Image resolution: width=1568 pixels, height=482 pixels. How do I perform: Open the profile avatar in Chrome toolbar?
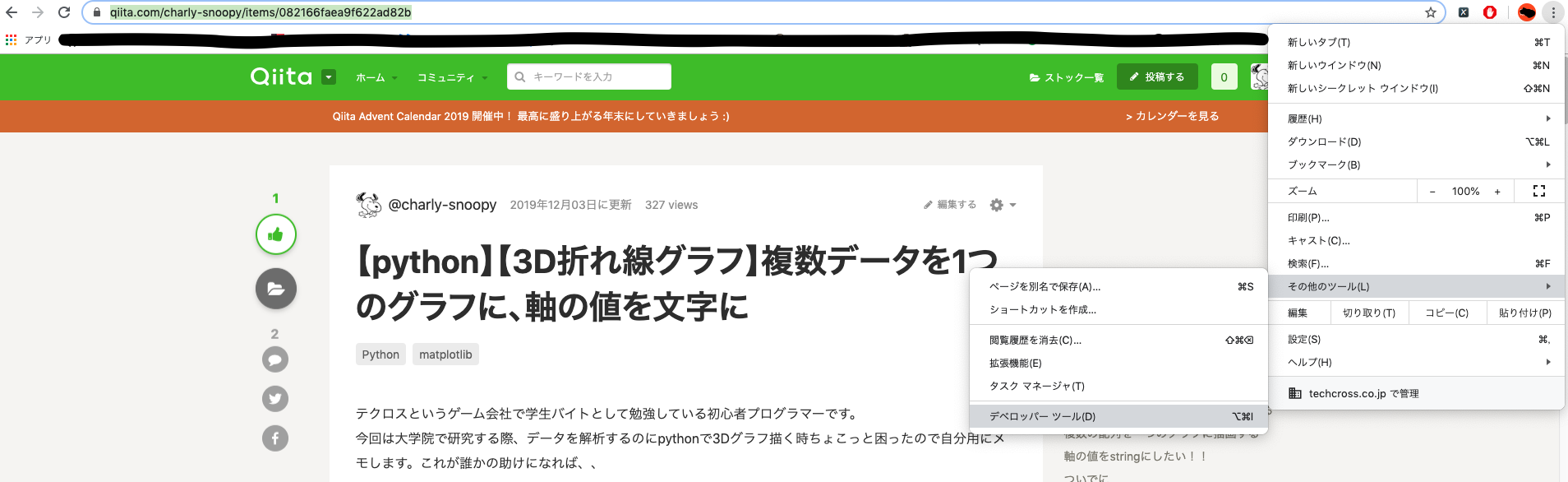coord(1527,12)
